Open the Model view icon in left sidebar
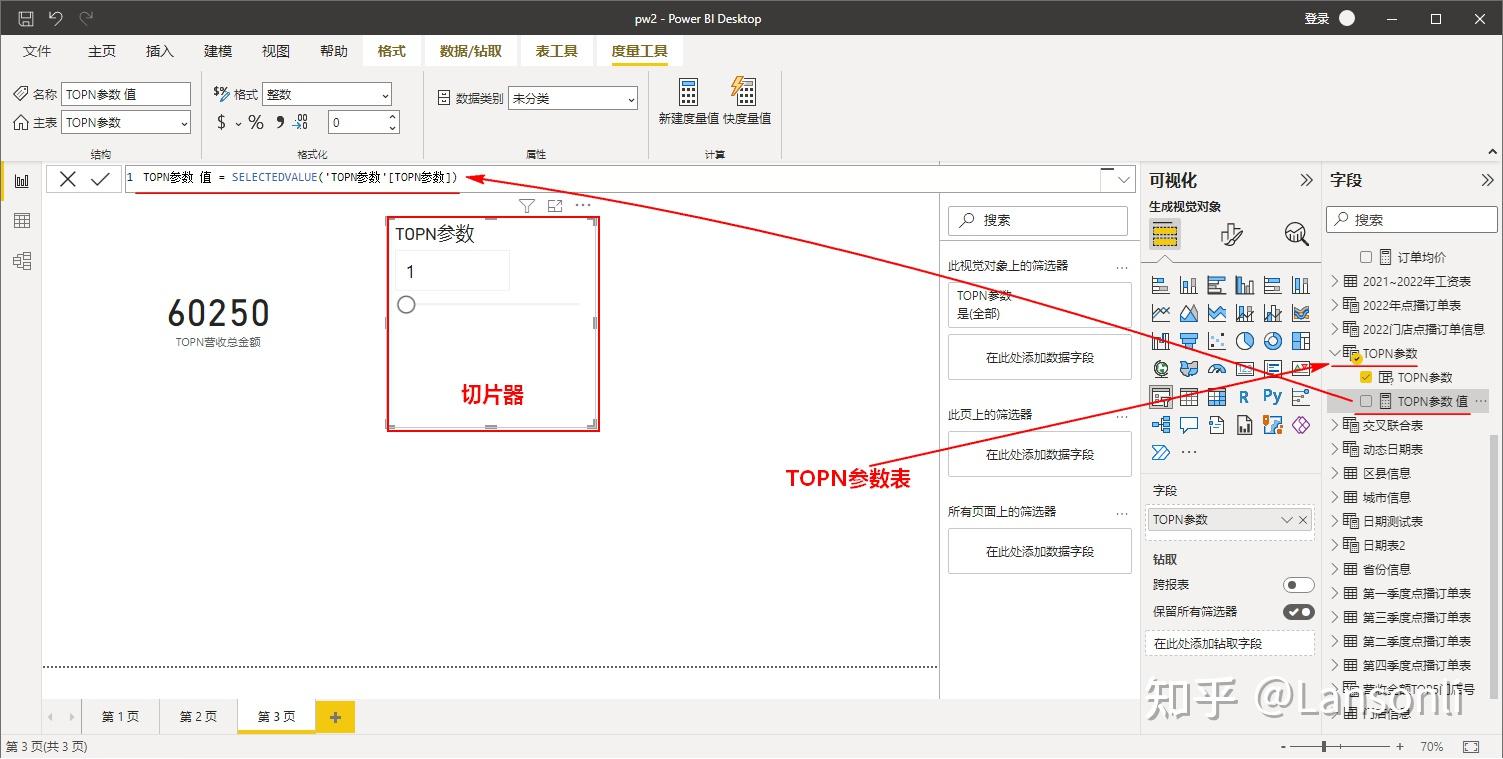 [x=21, y=260]
